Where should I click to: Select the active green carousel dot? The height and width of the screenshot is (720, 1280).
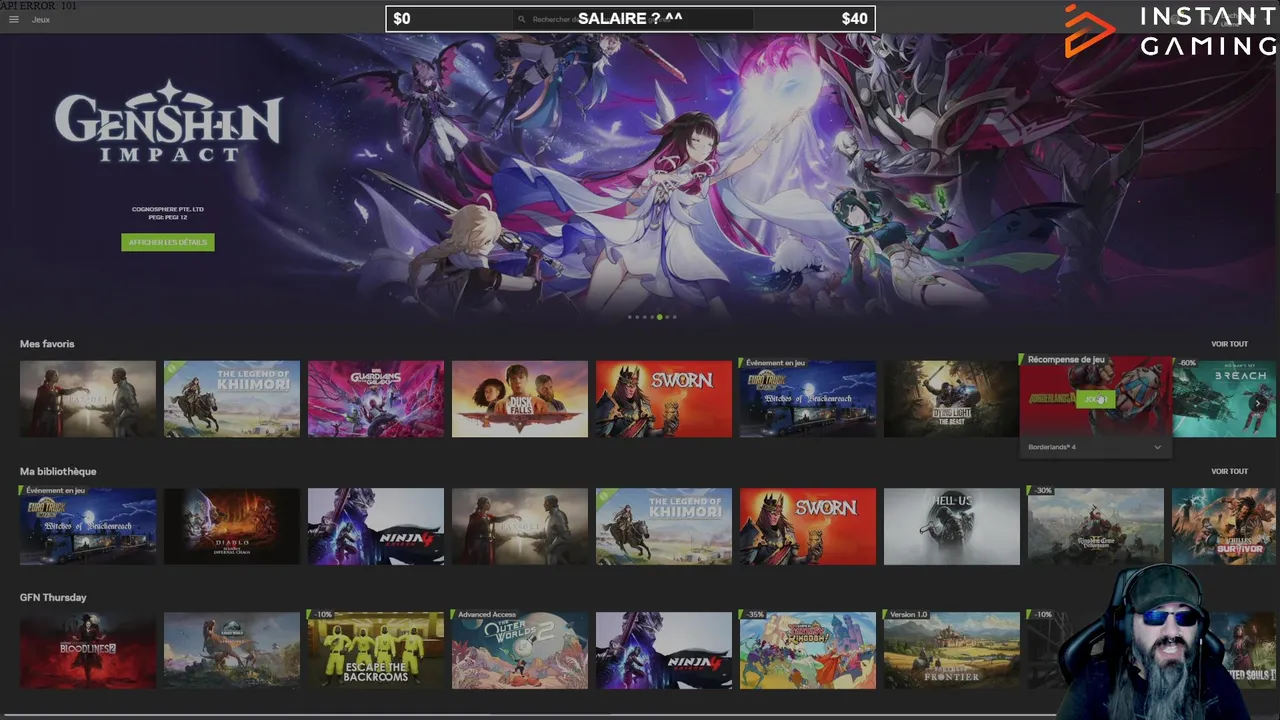659,317
